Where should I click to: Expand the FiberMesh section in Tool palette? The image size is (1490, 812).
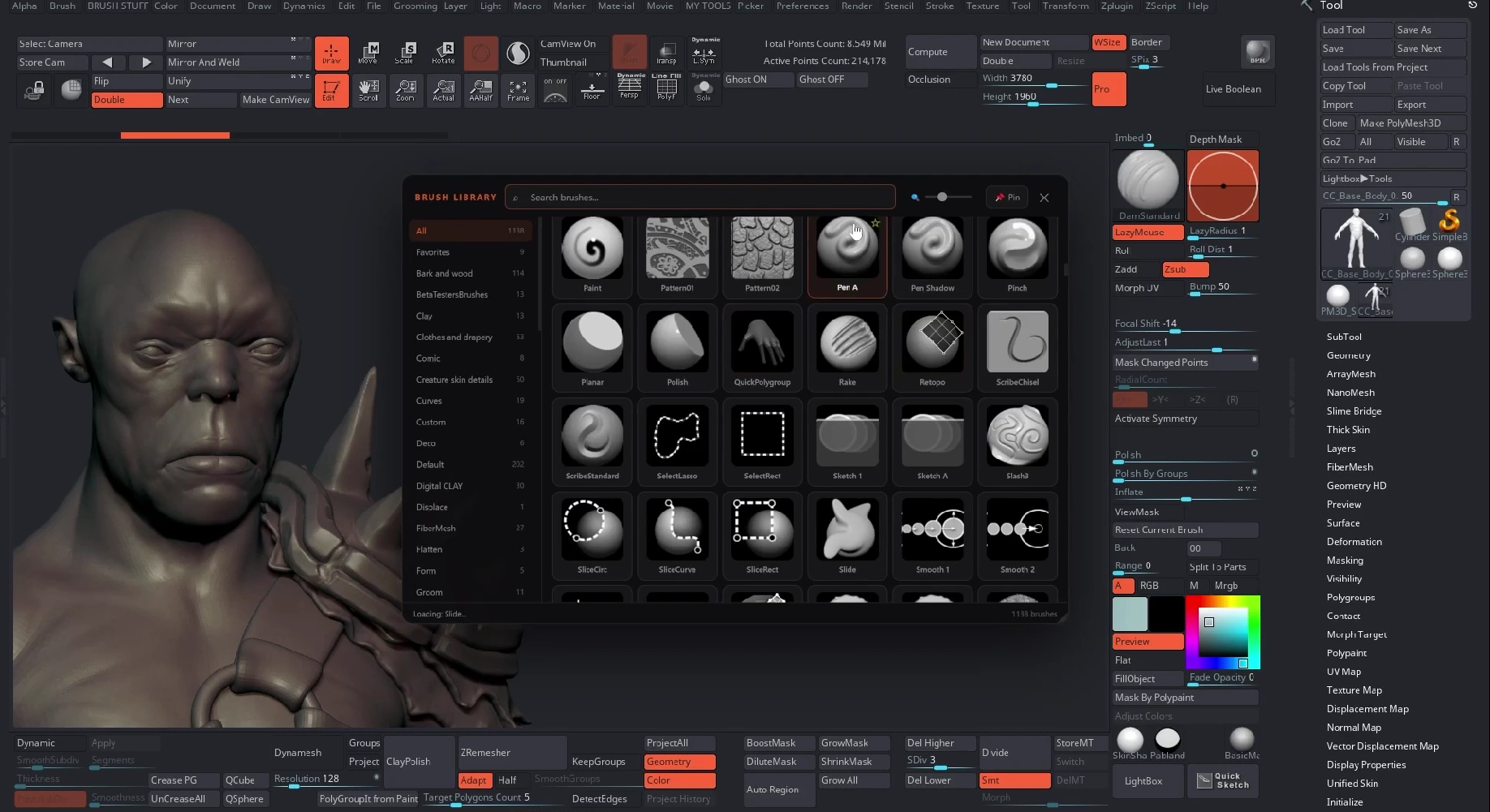pyautogui.click(x=1350, y=467)
